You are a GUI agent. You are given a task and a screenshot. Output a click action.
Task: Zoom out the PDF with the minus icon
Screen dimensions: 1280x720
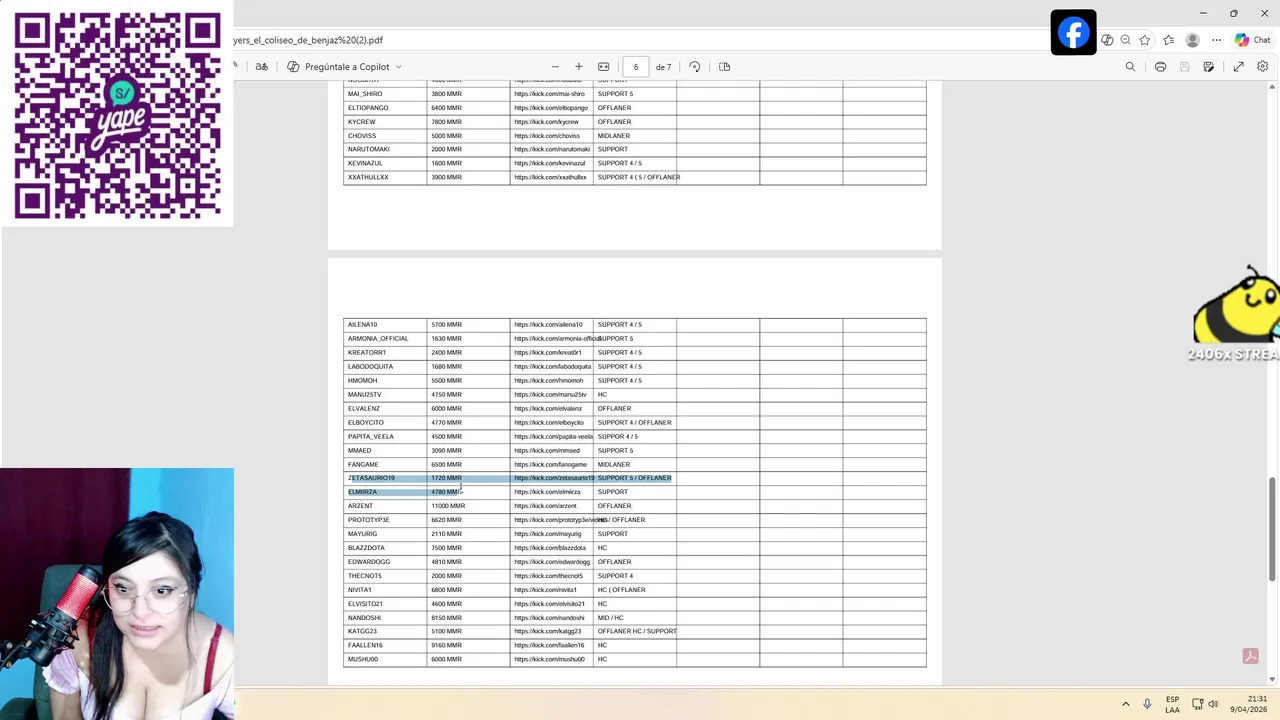click(x=555, y=67)
